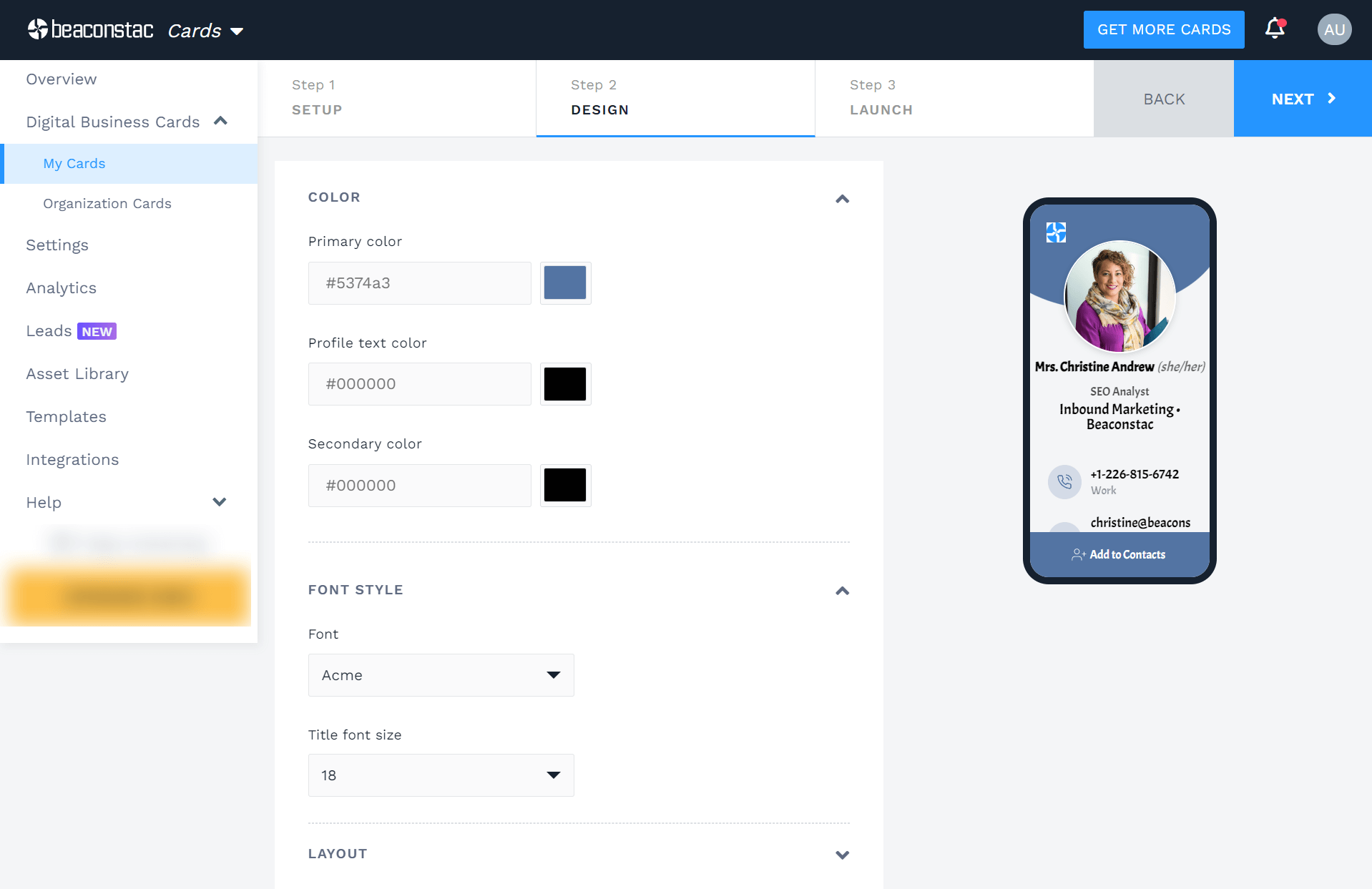Collapse the COLOR section

(x=843, y=199)
